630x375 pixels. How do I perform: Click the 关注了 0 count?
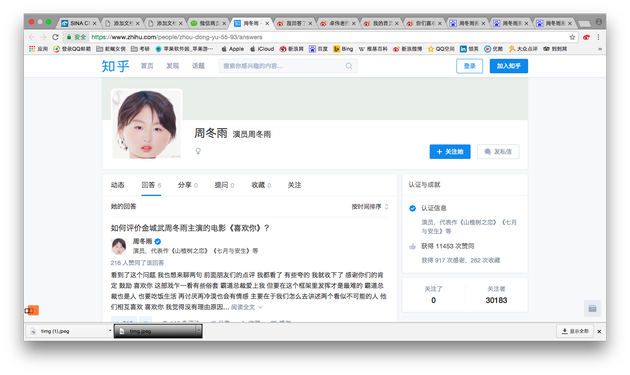click(x=434, y=295)
